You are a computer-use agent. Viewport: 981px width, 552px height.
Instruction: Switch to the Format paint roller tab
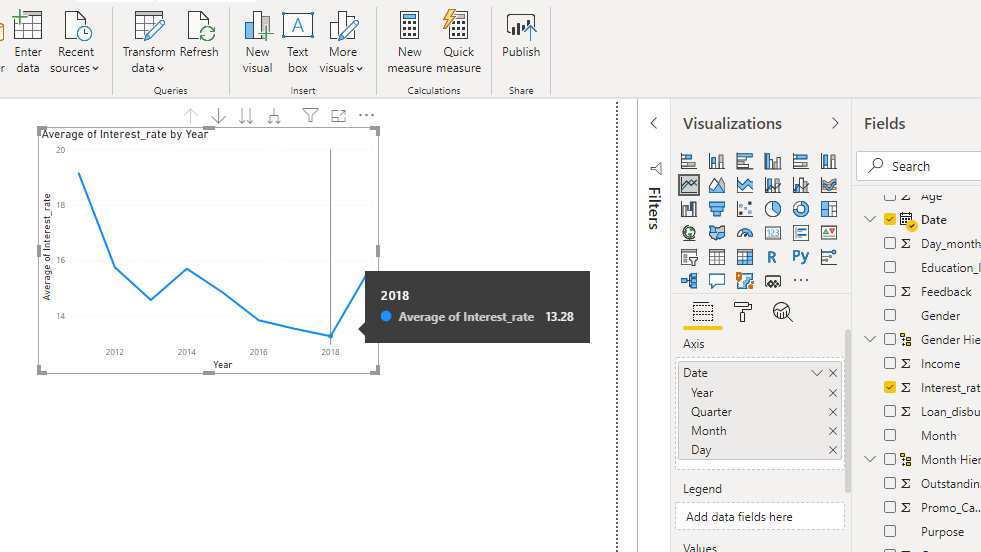click(x=743, y=313)
